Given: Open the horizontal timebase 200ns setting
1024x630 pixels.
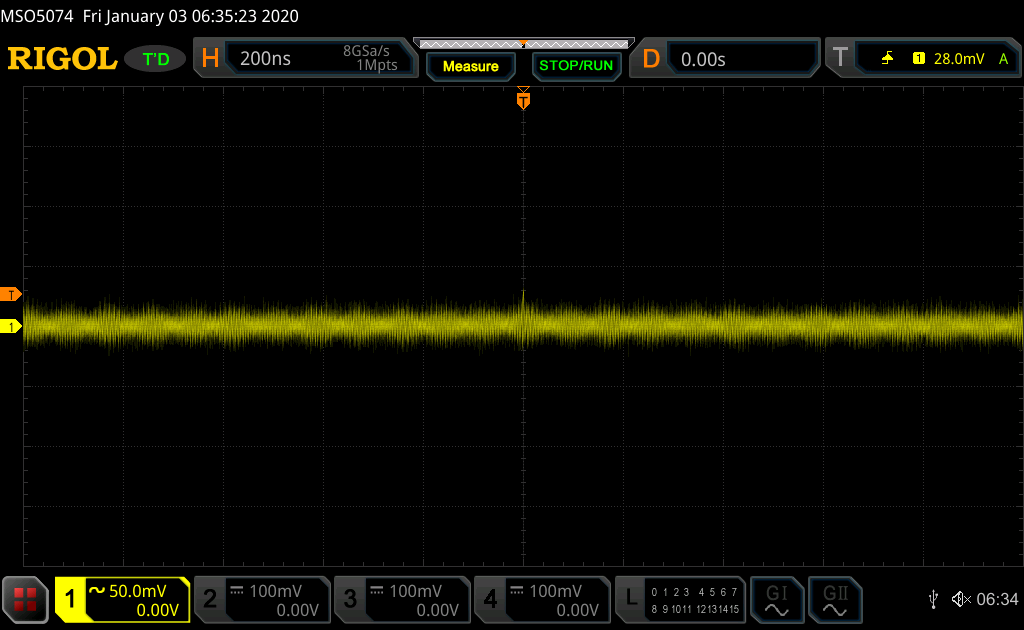Looking at the screenshot, I should point(306,58).
